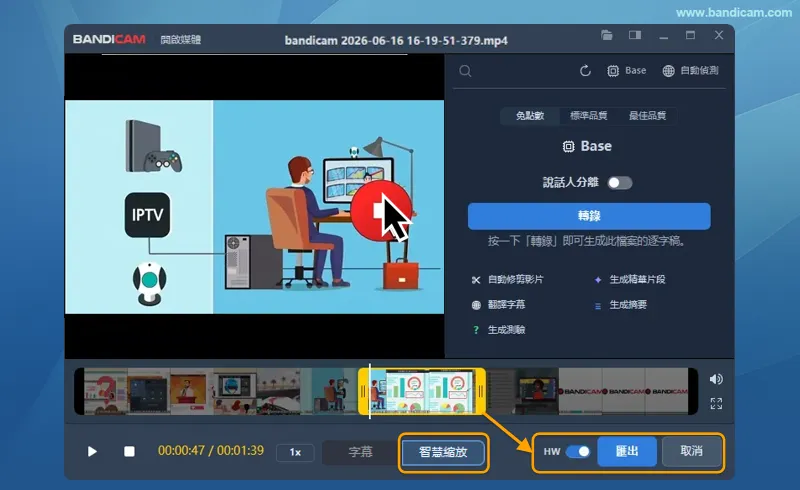Viewport: 800px width, 490px height.
Task: Play the video
Action: pos(92,452)
